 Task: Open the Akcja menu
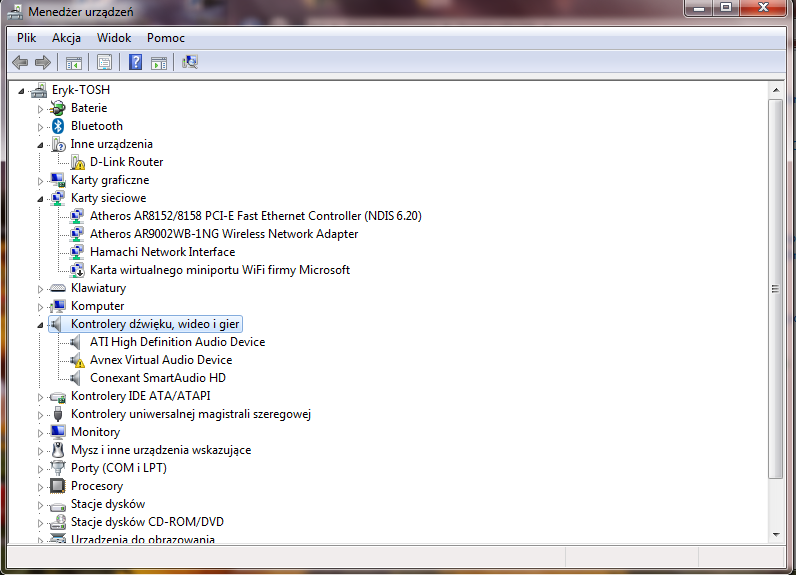[x=66, y=38]
